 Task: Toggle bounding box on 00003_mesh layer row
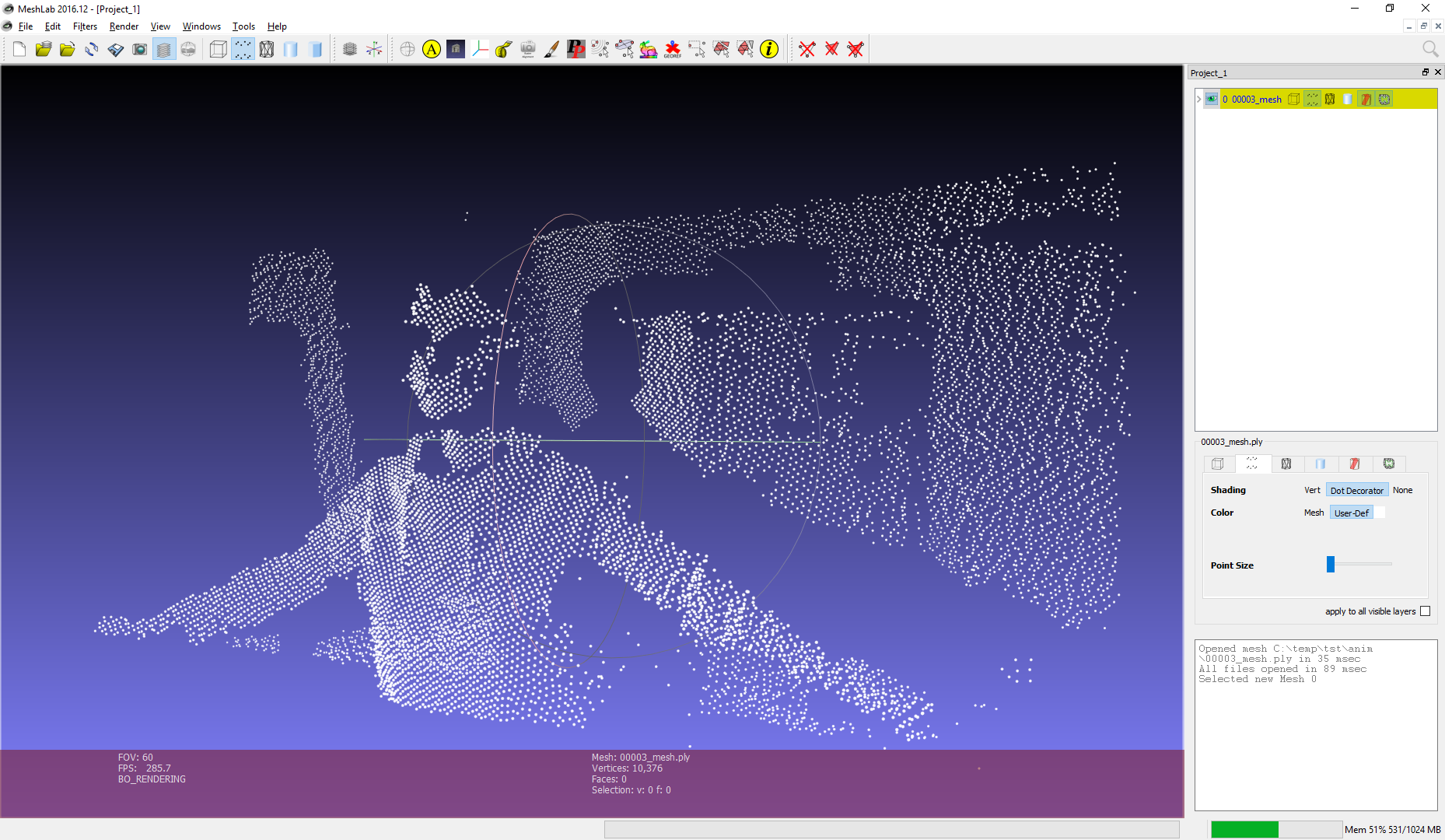pyautogui.click(x=1293, y=100)
